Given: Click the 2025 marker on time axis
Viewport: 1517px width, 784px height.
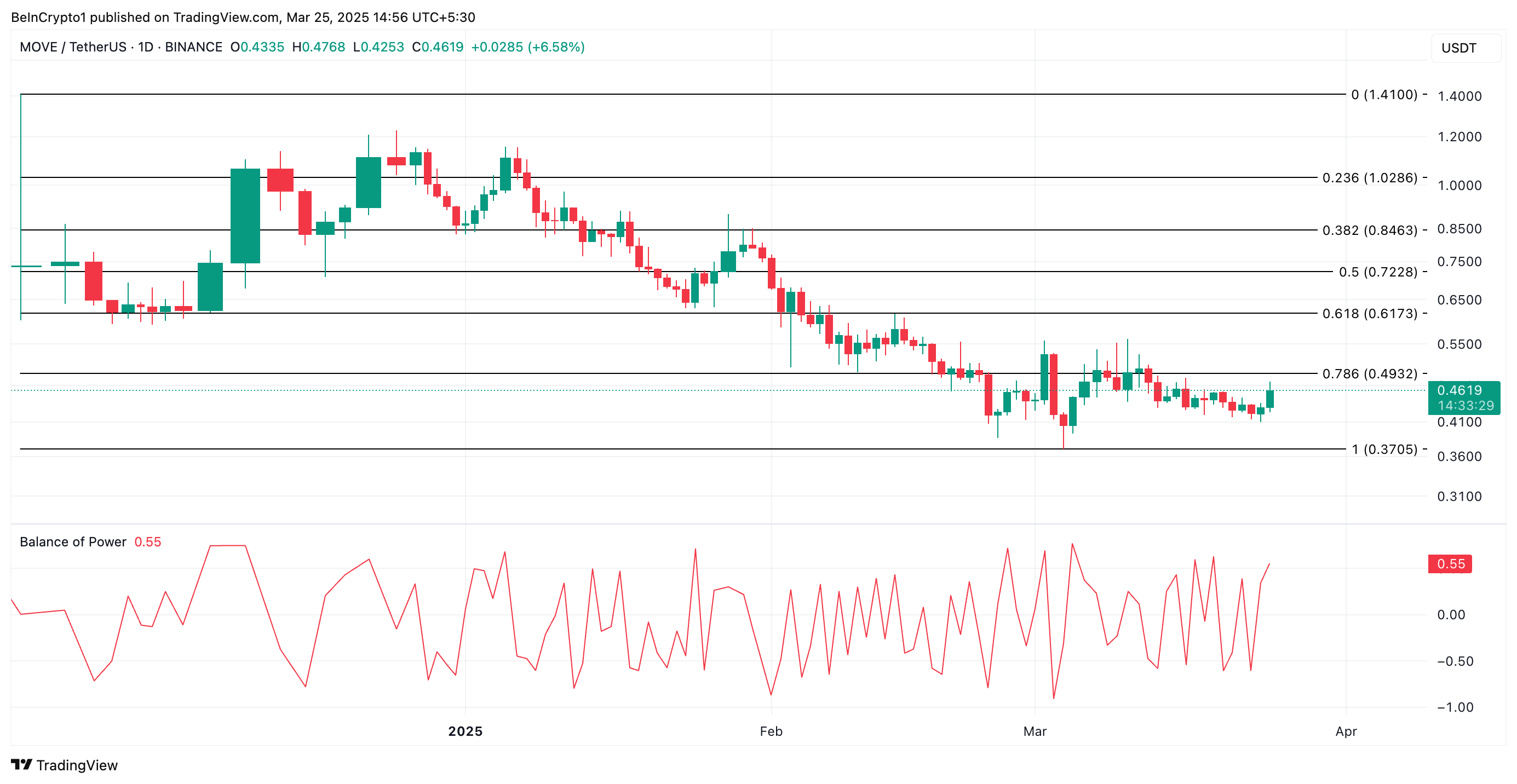Looking at the screenshot, I should 465,731.
